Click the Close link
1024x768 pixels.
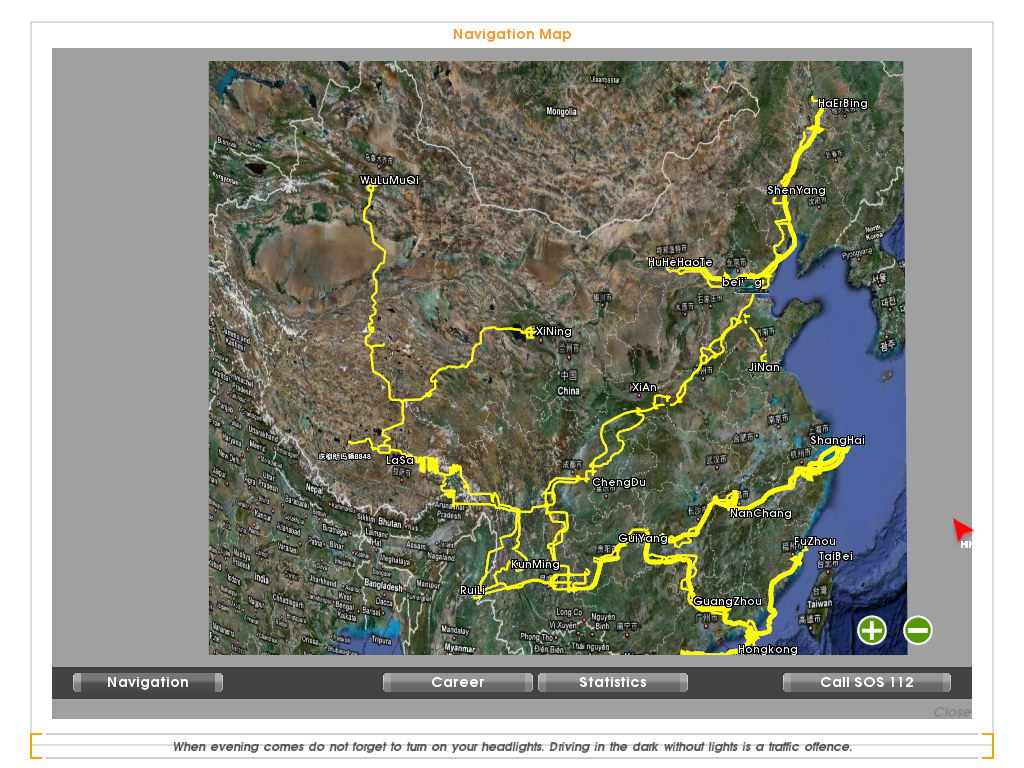pos(952,712)
